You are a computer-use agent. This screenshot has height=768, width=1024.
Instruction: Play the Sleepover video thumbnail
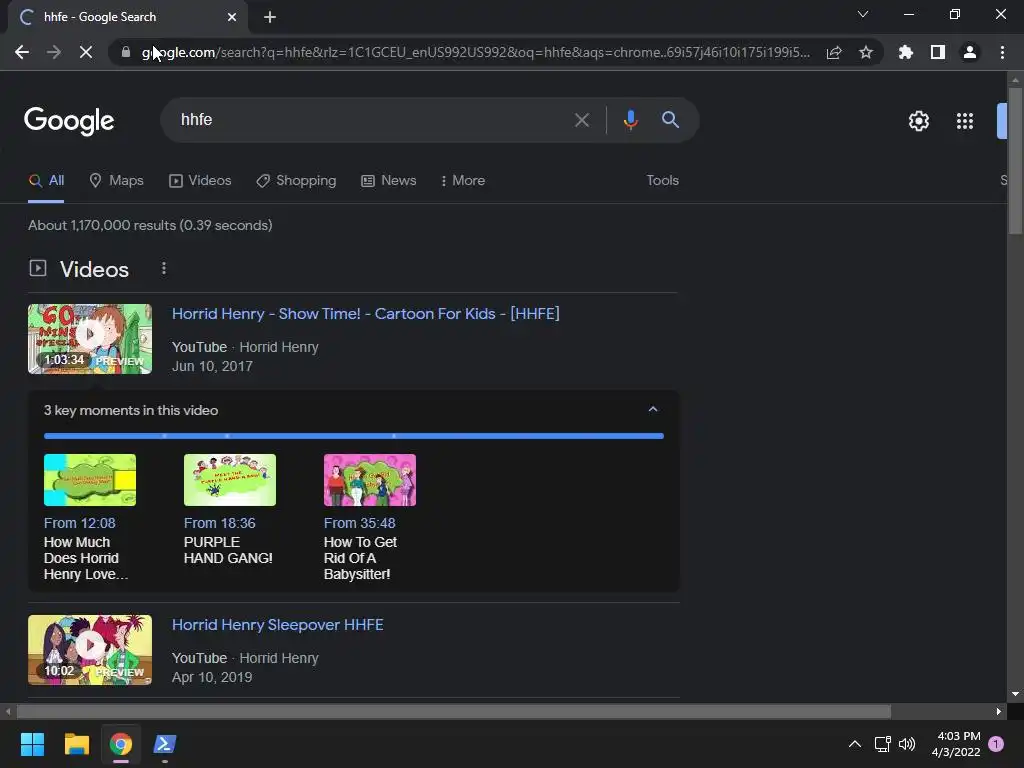tap(89, 650)
